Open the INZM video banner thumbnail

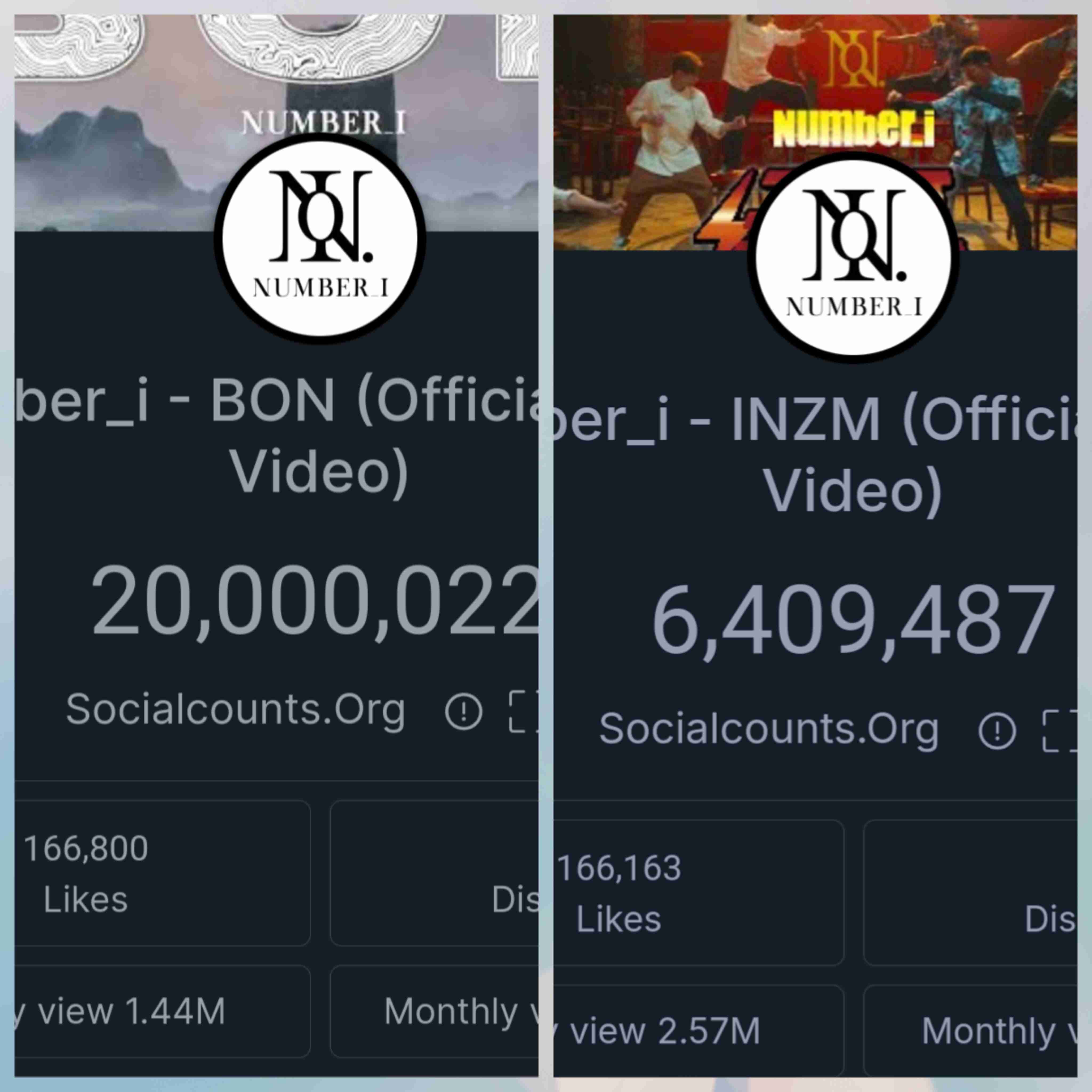click(815, 132)
